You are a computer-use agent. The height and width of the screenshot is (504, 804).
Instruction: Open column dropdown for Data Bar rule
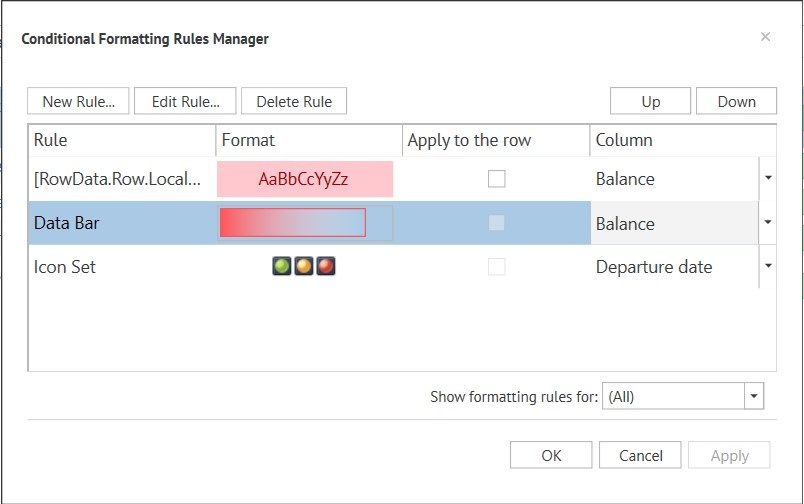pos(768,223)
